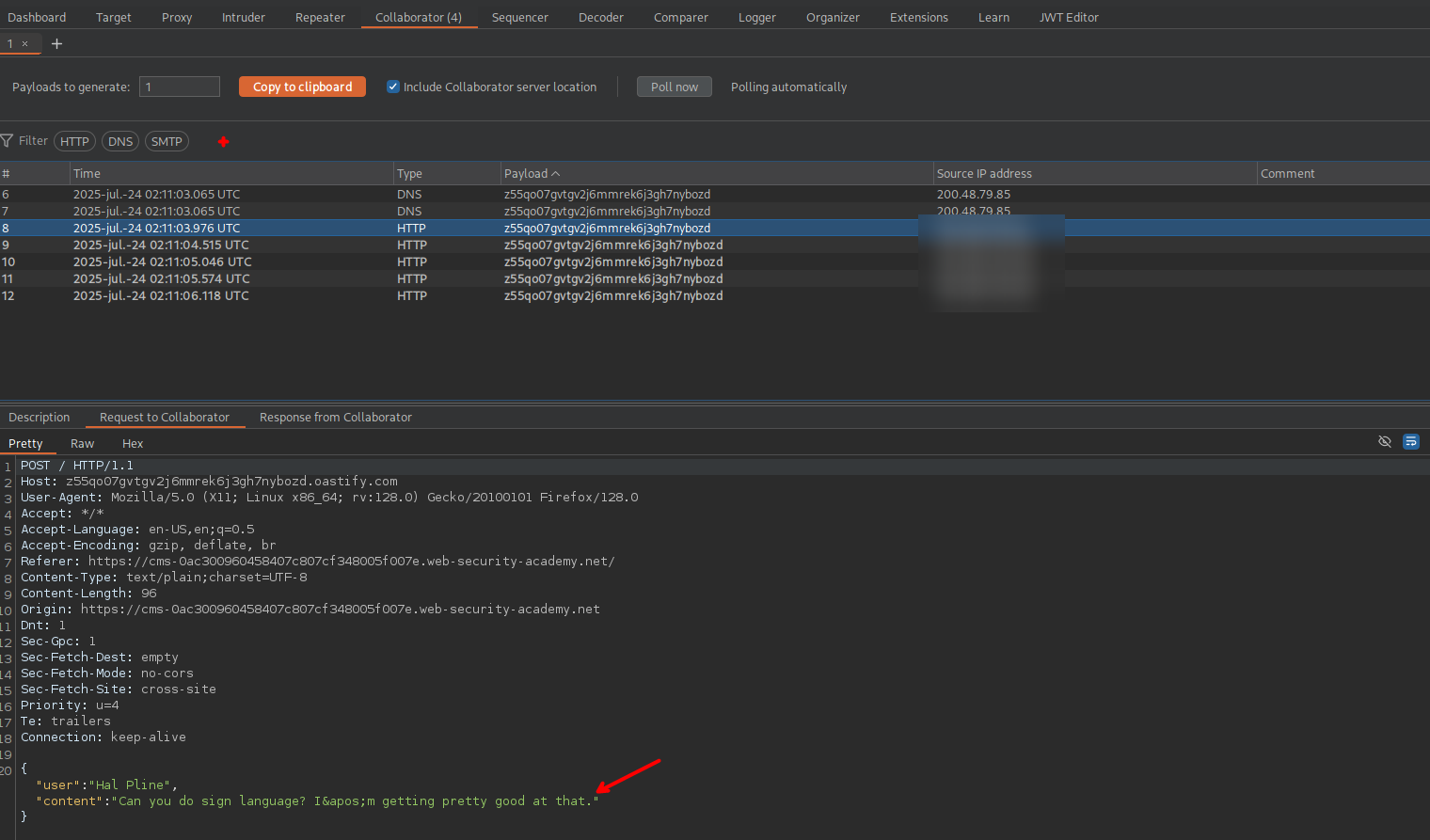
Task: Close Collaborator tab 1
Action: tap(25, 44)
